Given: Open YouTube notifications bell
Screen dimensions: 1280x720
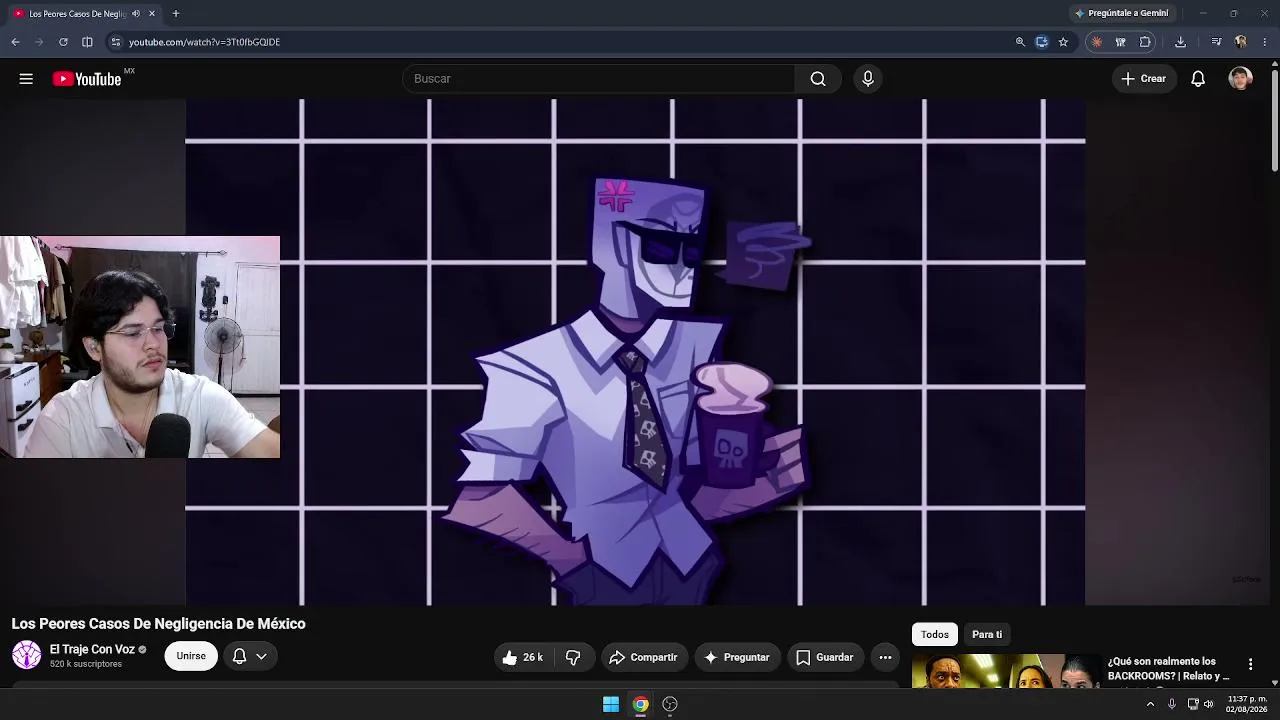Looking at the screenshot, I should (x=1198, y=79).
